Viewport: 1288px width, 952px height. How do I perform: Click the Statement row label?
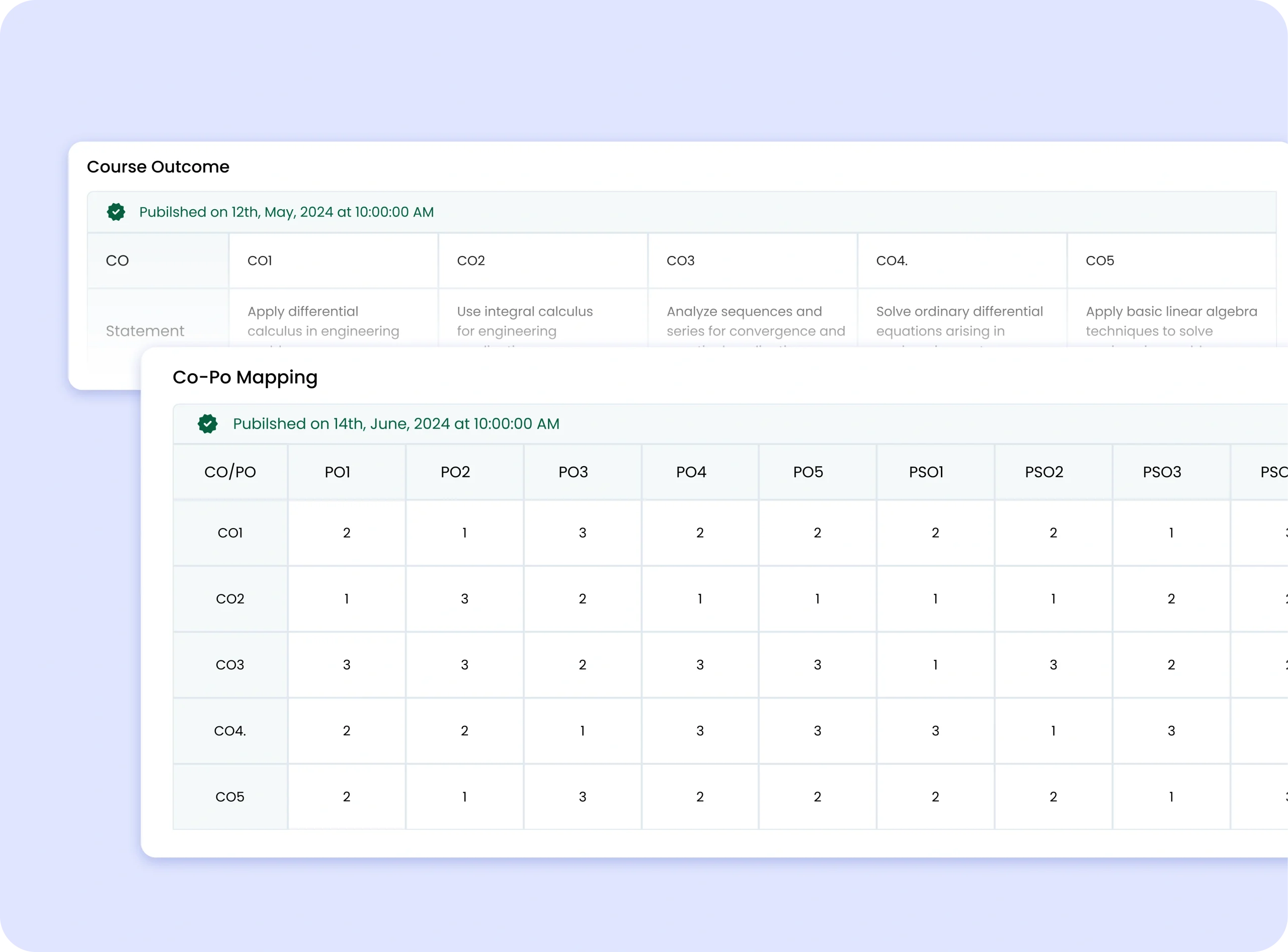point(145,331)
